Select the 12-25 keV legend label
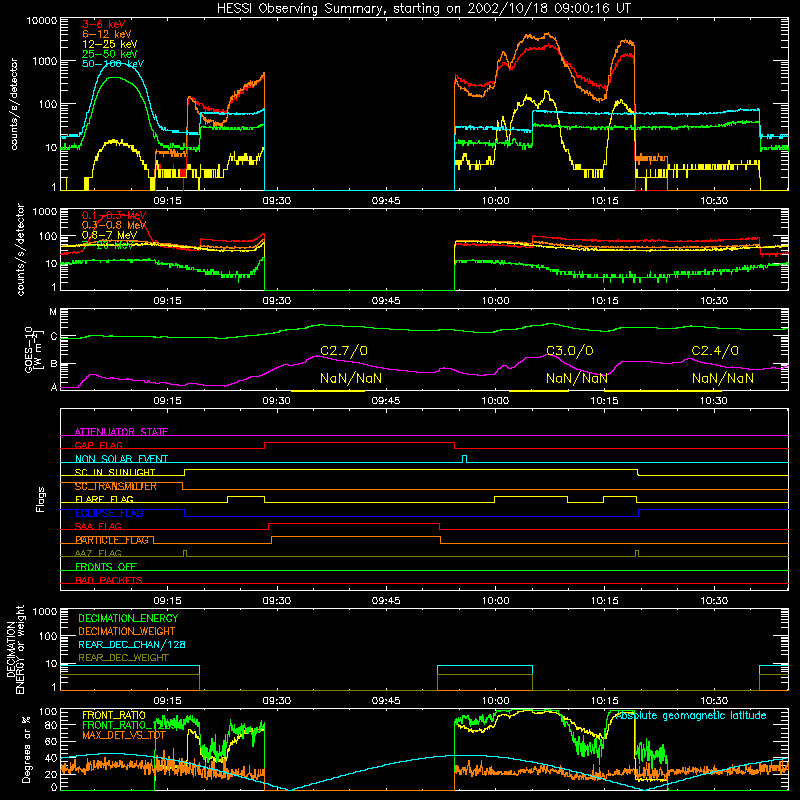Screen dimensions: 800x800 110,44
